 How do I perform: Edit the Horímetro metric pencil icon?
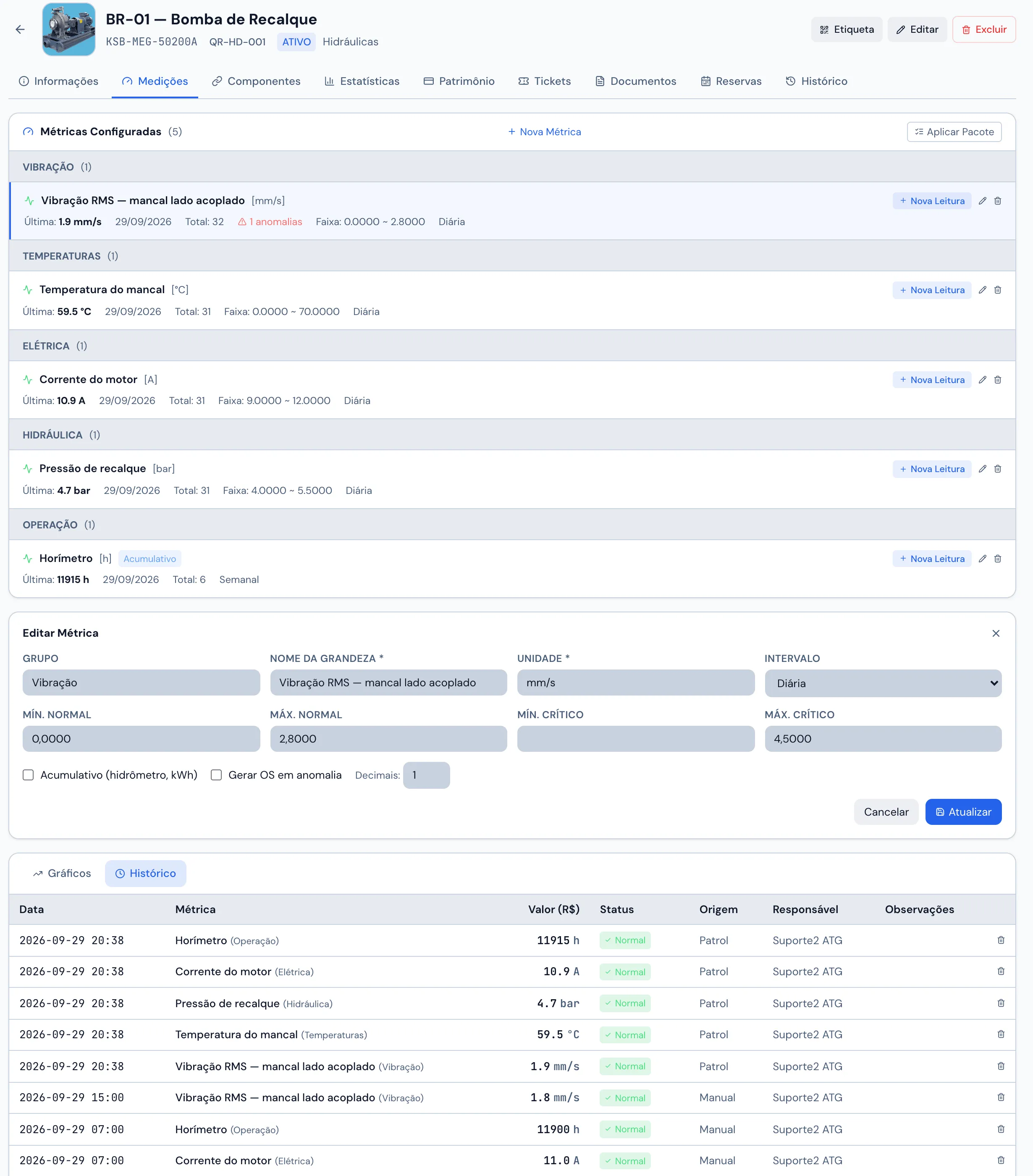tap(982, 559)
